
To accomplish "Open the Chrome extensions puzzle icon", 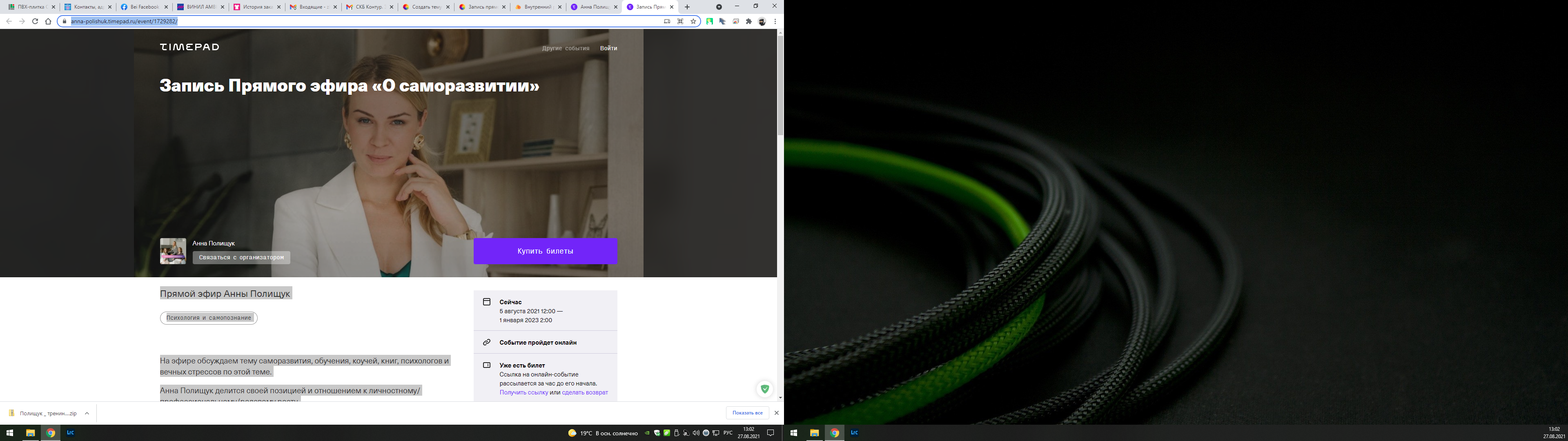I will point(749,21).
